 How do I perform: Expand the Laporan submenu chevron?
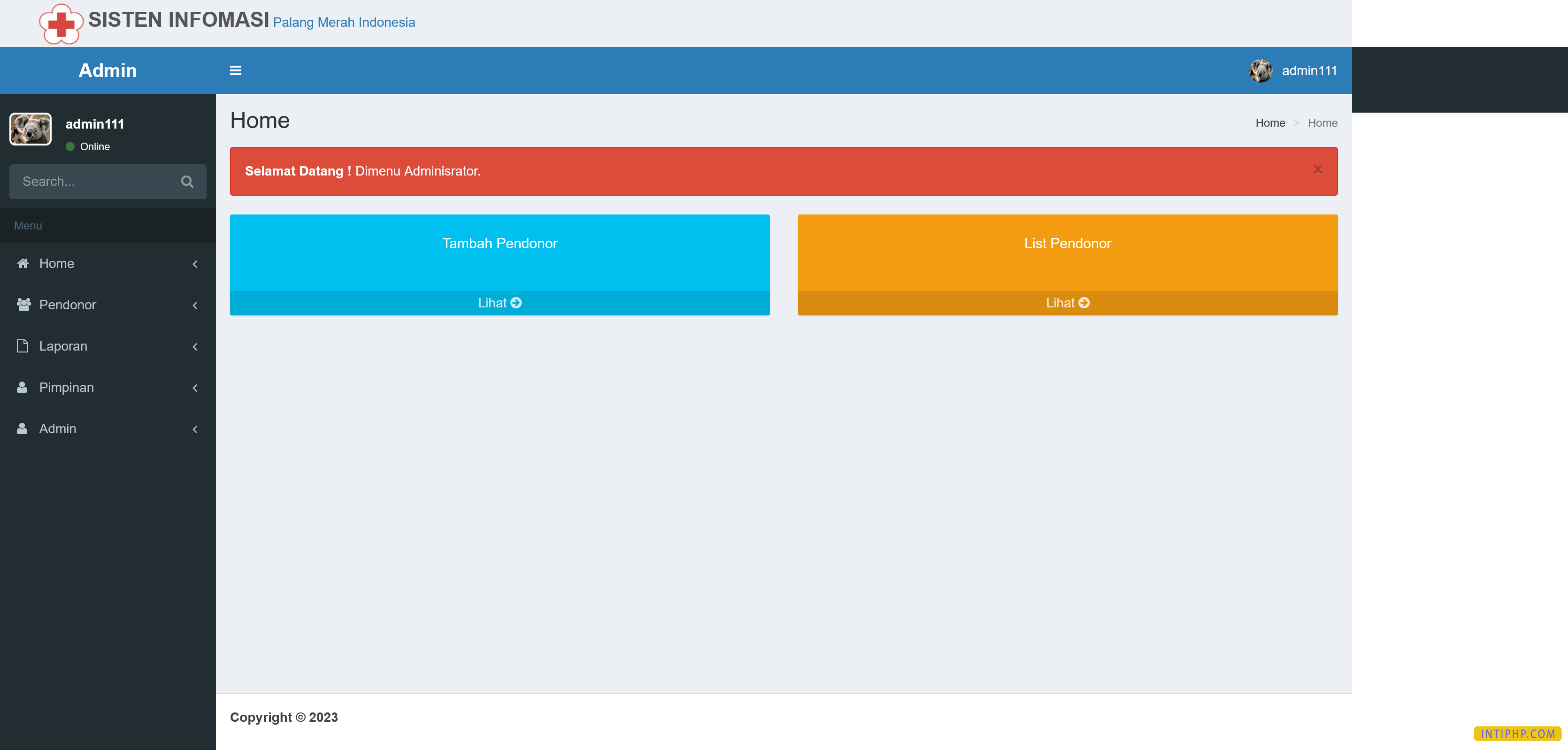click(195, 346)
